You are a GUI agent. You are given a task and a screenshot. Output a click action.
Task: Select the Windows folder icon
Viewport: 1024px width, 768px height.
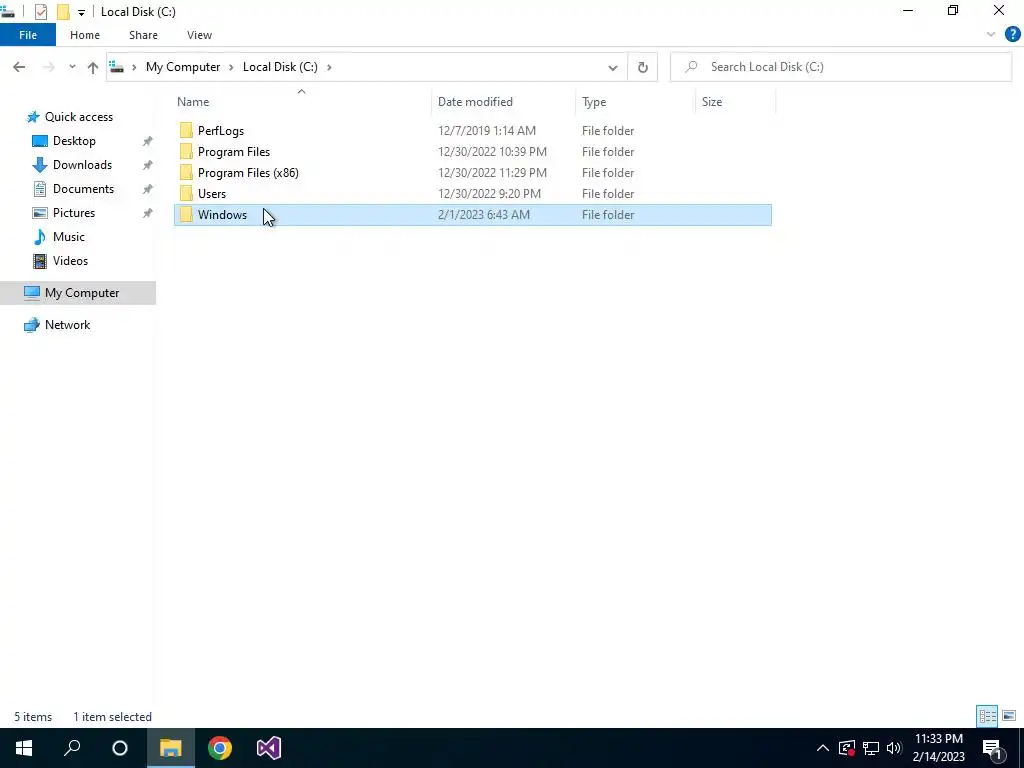186,214
